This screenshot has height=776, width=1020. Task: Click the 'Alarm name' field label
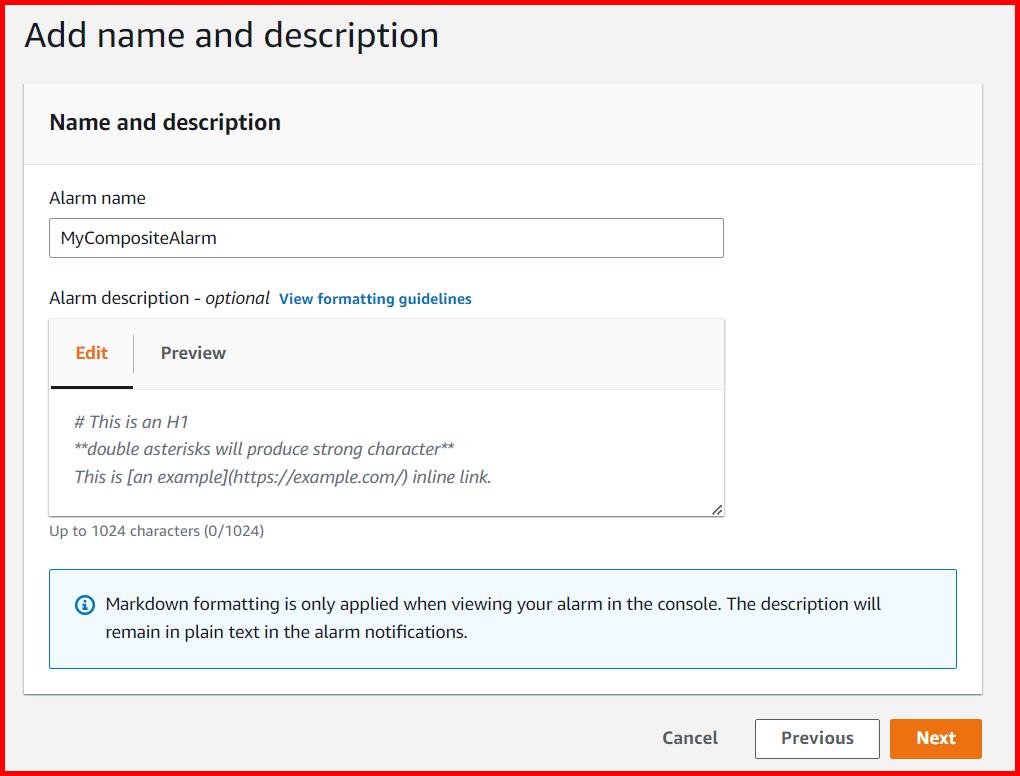pyautogui.click(x=97, y=198)
